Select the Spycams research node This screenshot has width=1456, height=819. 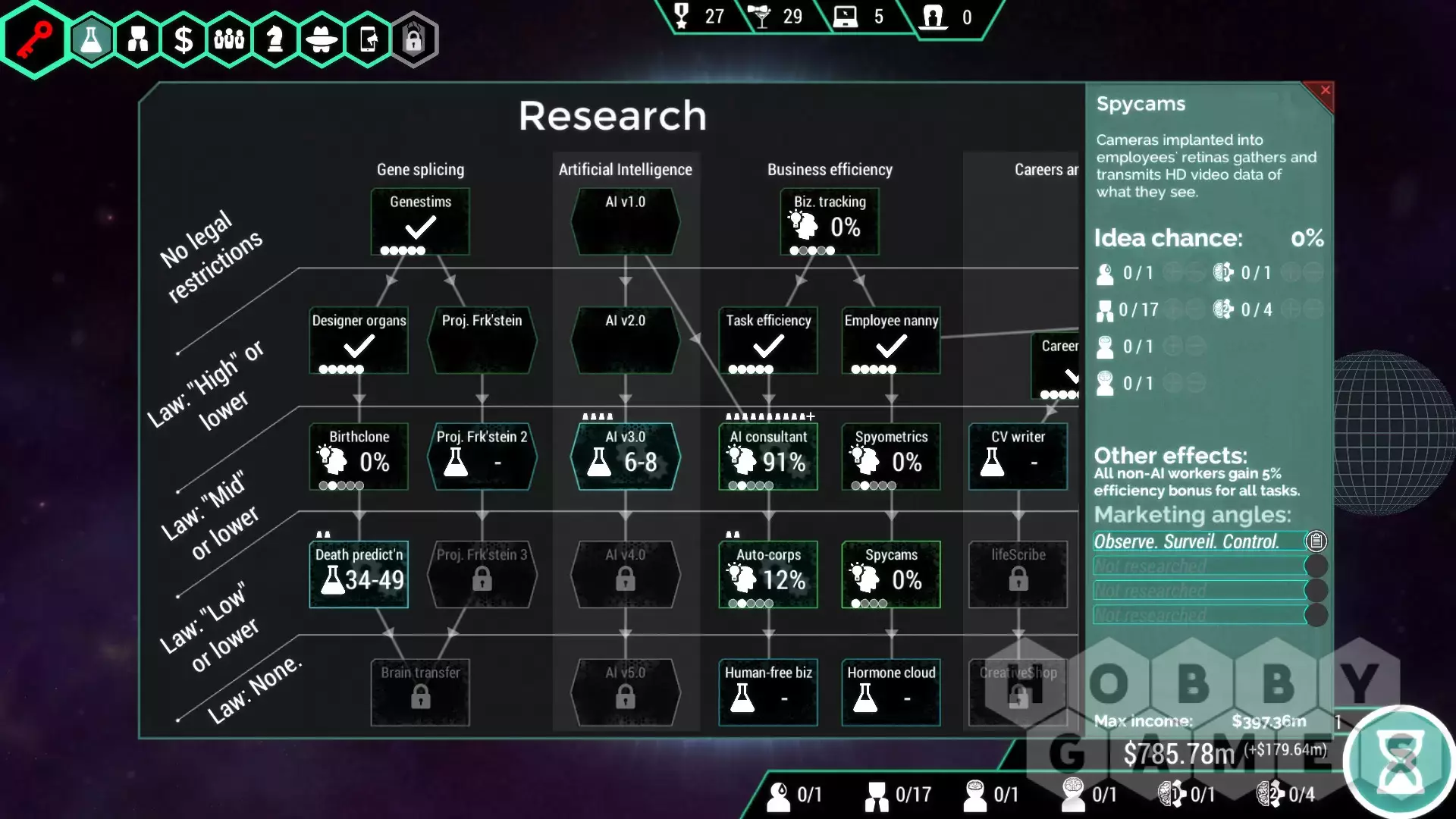click(x=891, y=574)
